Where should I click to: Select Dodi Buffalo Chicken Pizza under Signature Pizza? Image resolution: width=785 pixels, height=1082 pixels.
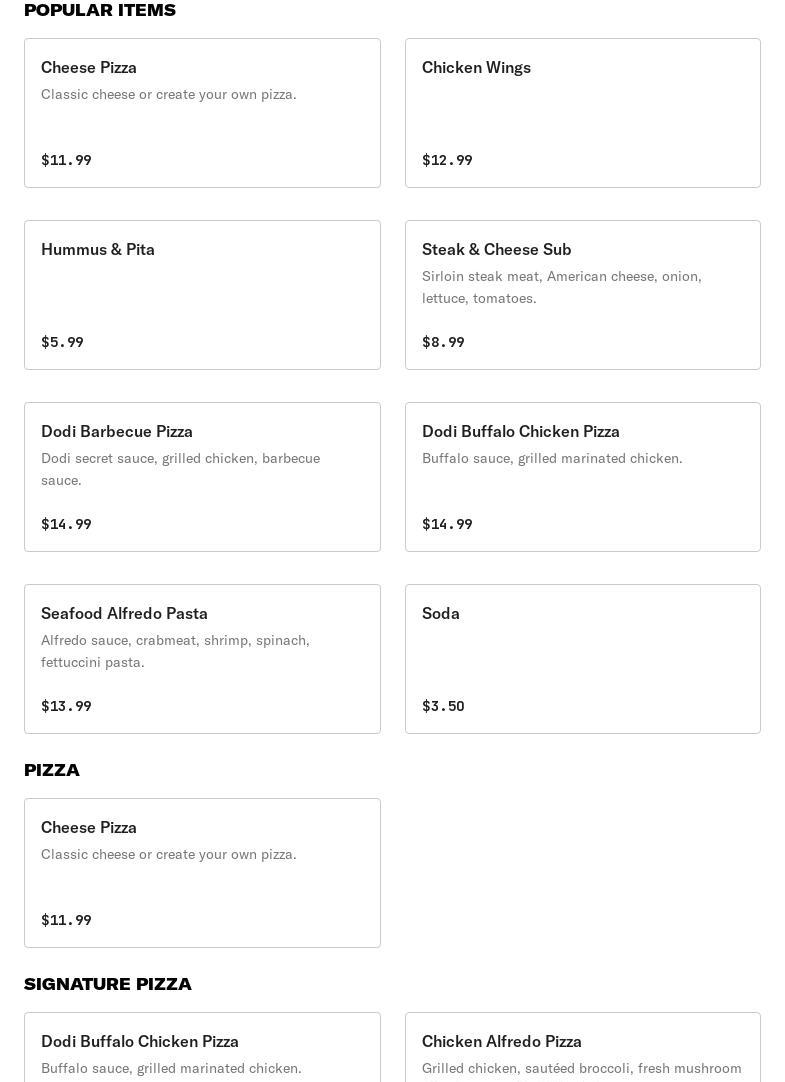(202, 1048)
